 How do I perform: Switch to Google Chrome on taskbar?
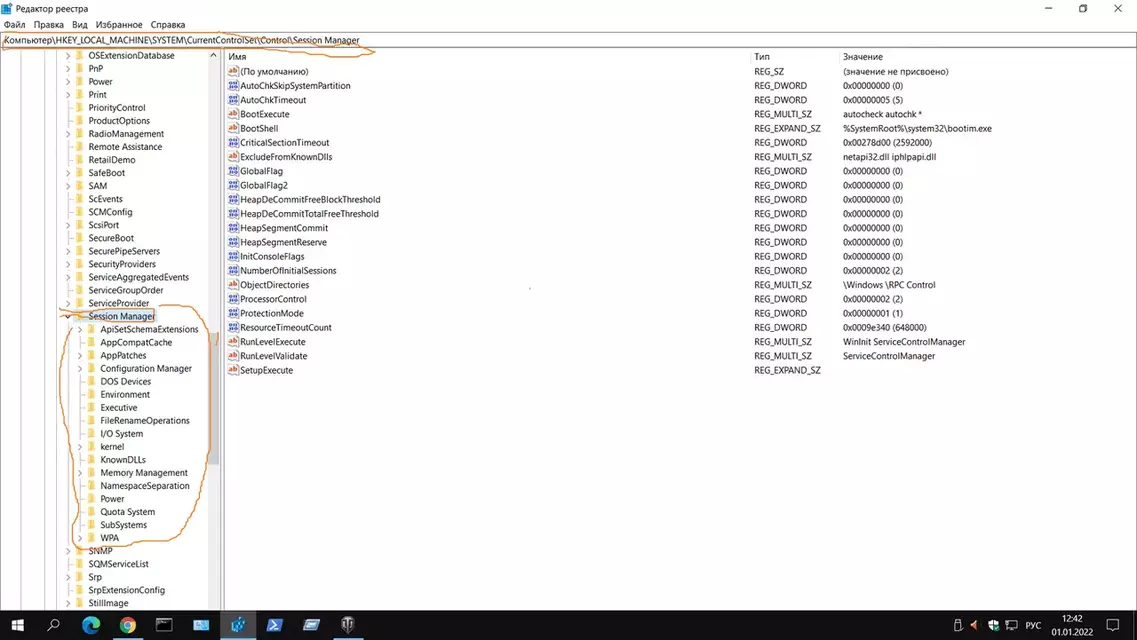(x=128, y=625)
